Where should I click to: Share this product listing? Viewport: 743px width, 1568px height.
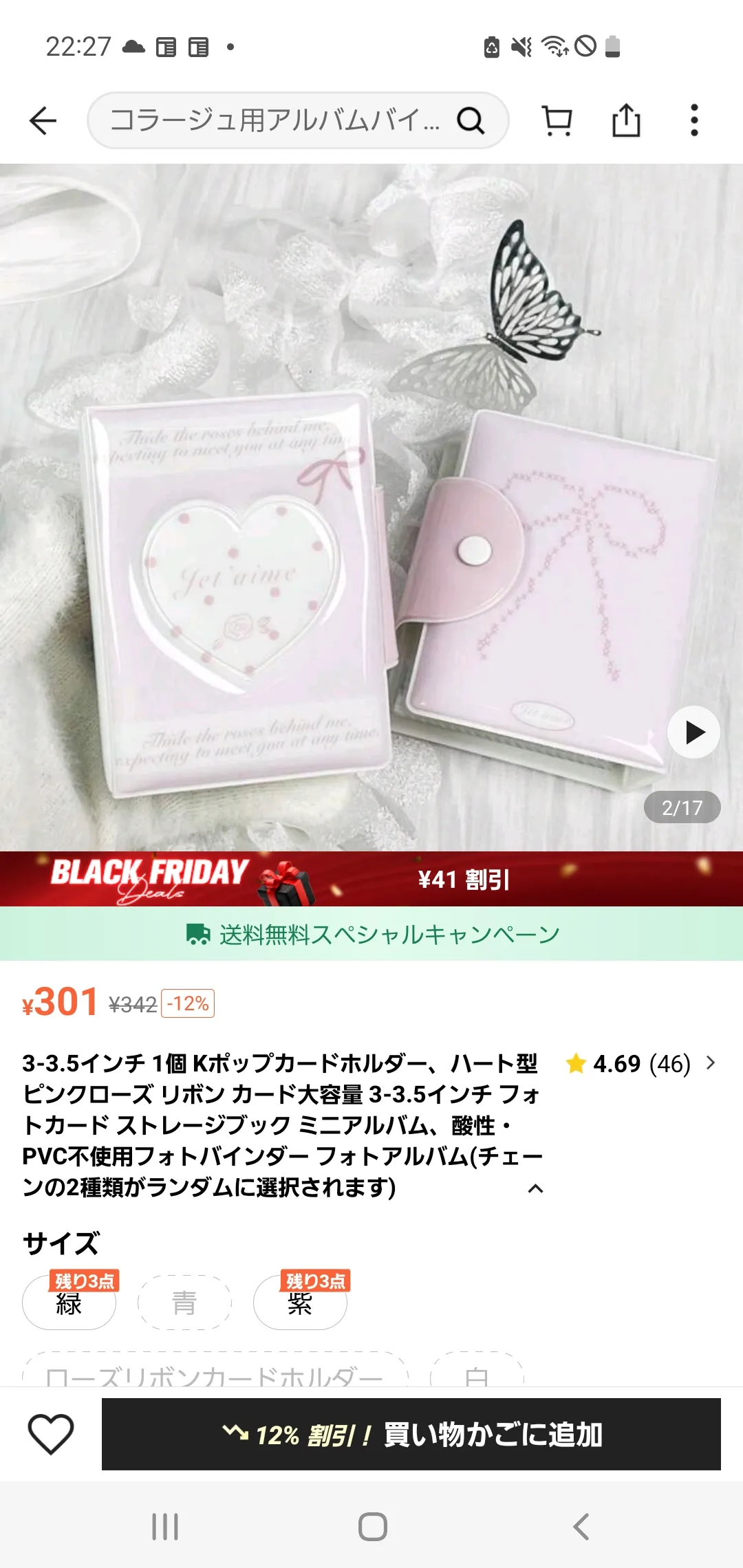click(626, 120)
